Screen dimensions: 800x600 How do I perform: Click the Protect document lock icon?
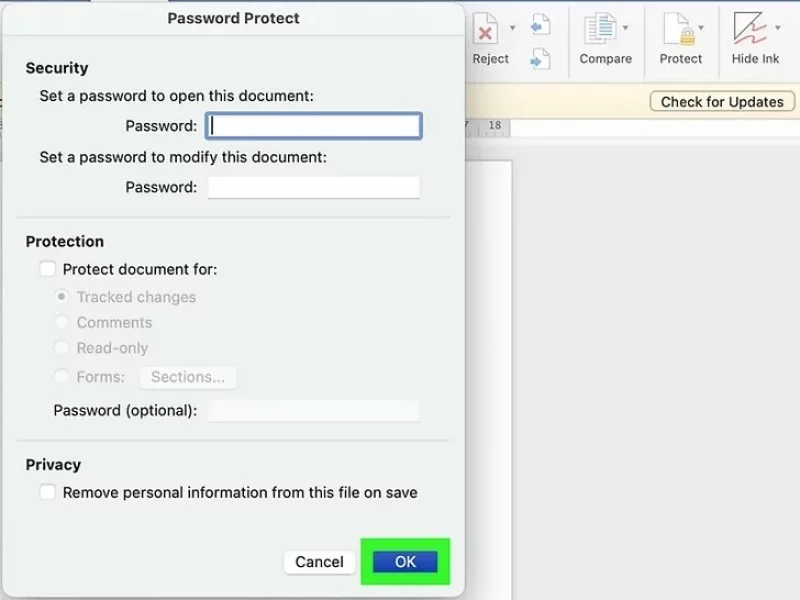click(x=679, y=29)
